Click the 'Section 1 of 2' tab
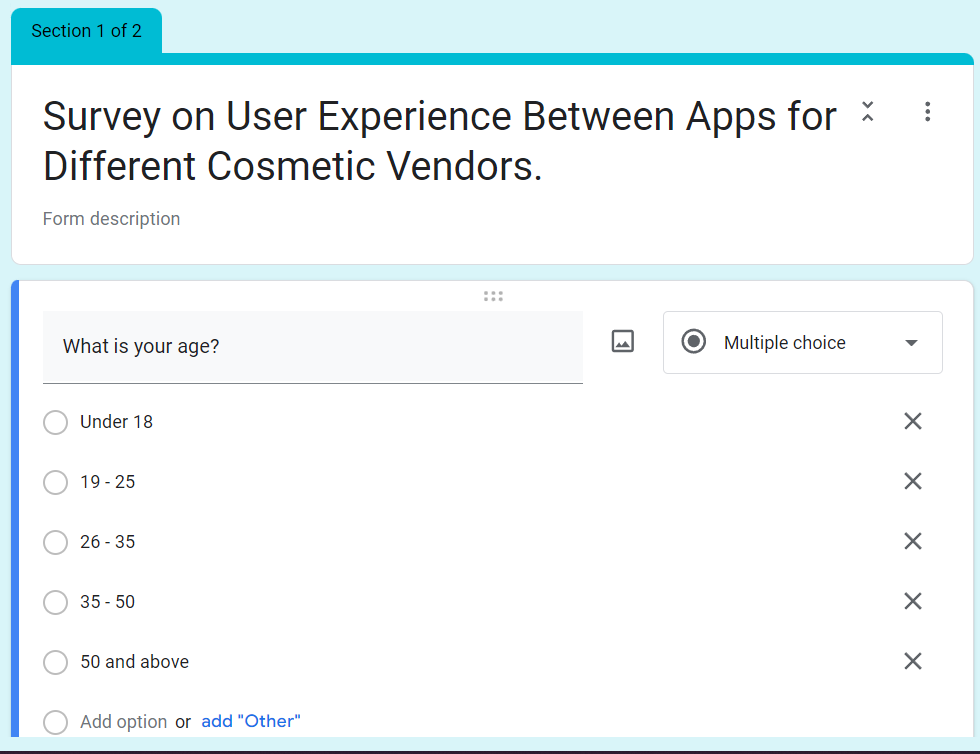The height and width of the screenshot is (754, 980). pyautogui.click(x=86, y=31)
